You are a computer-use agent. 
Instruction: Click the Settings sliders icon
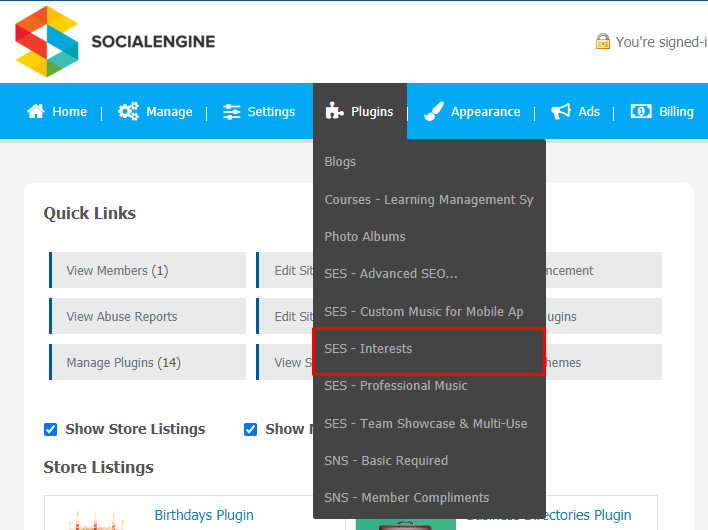pyautogui.click(x=232, y=112)
